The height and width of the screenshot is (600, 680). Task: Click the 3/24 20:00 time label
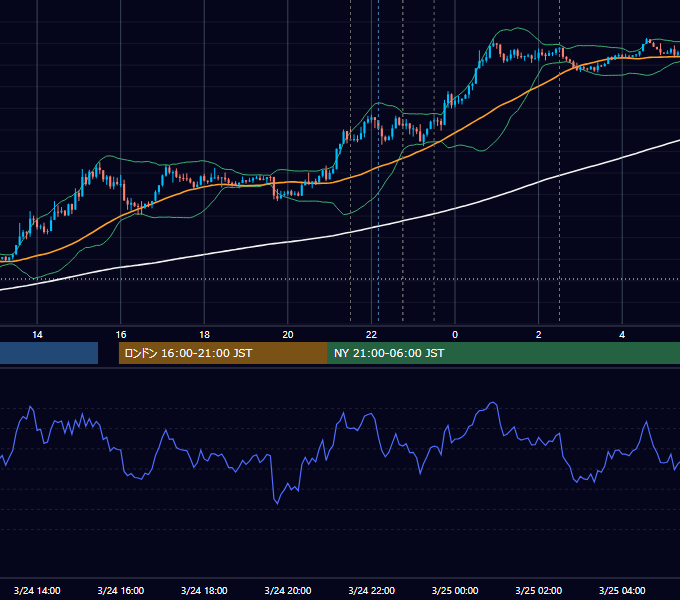288,590
